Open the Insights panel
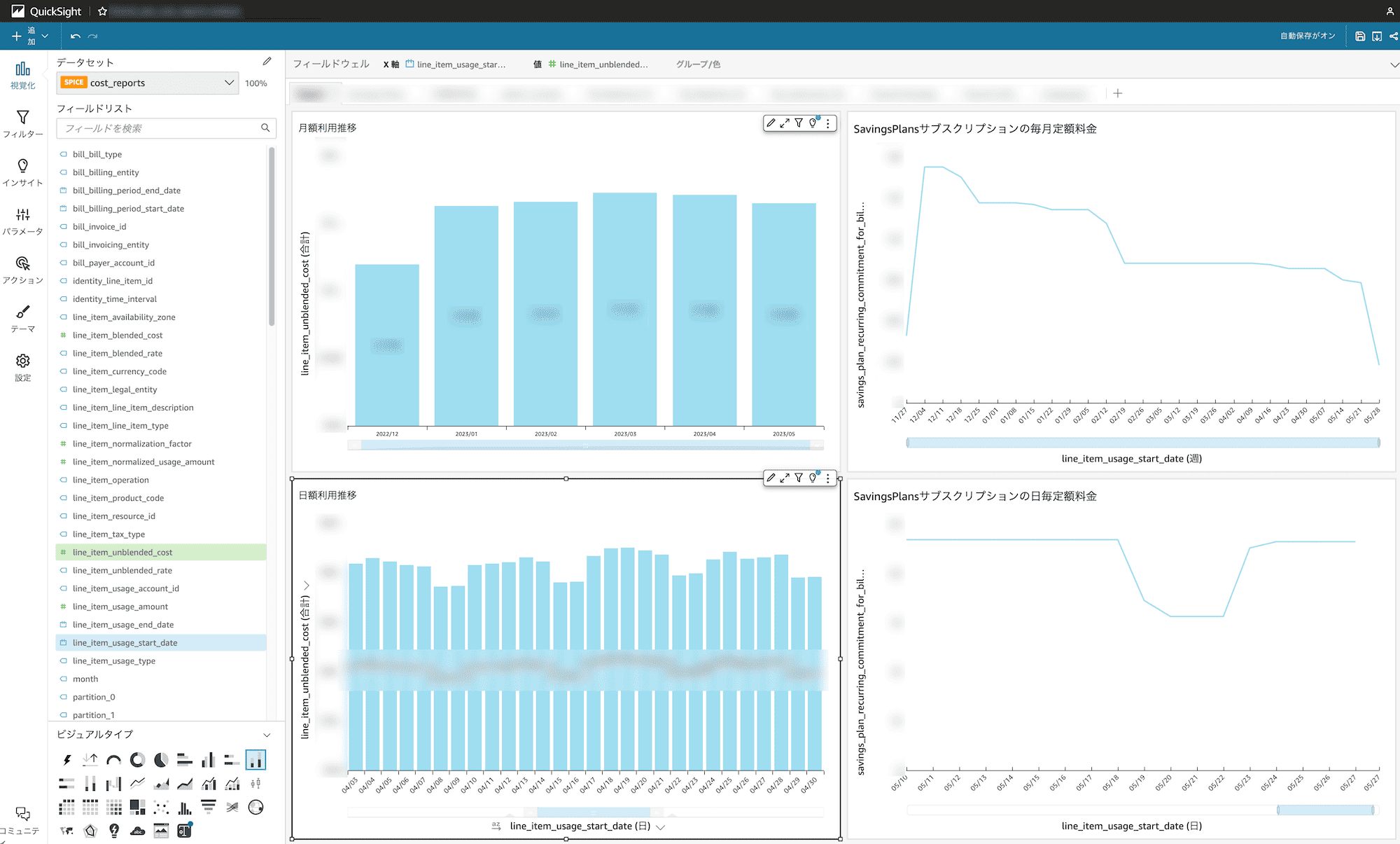1400x844 pixels. point(23,172)
